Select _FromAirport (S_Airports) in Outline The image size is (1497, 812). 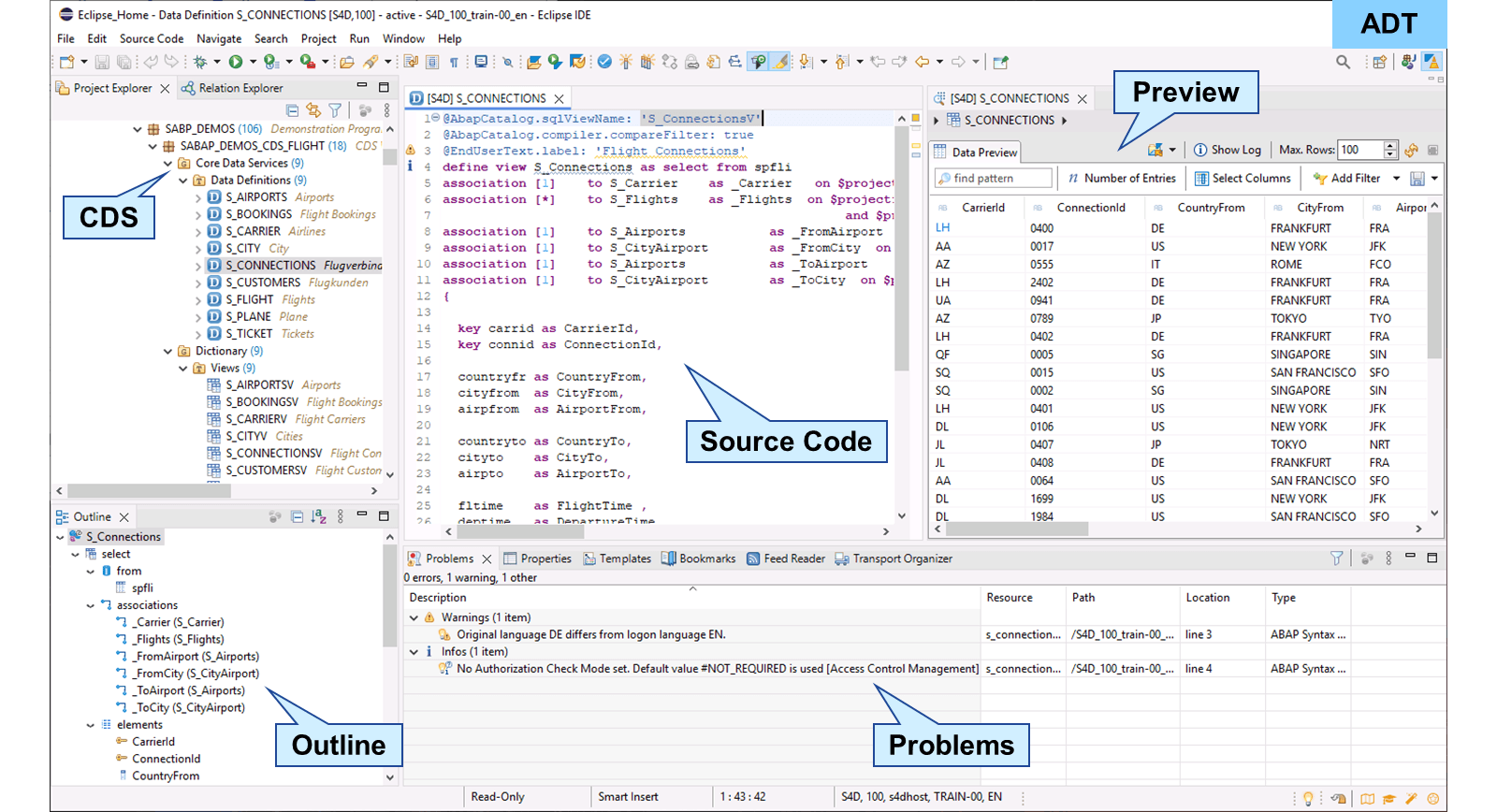coord(196,657)
